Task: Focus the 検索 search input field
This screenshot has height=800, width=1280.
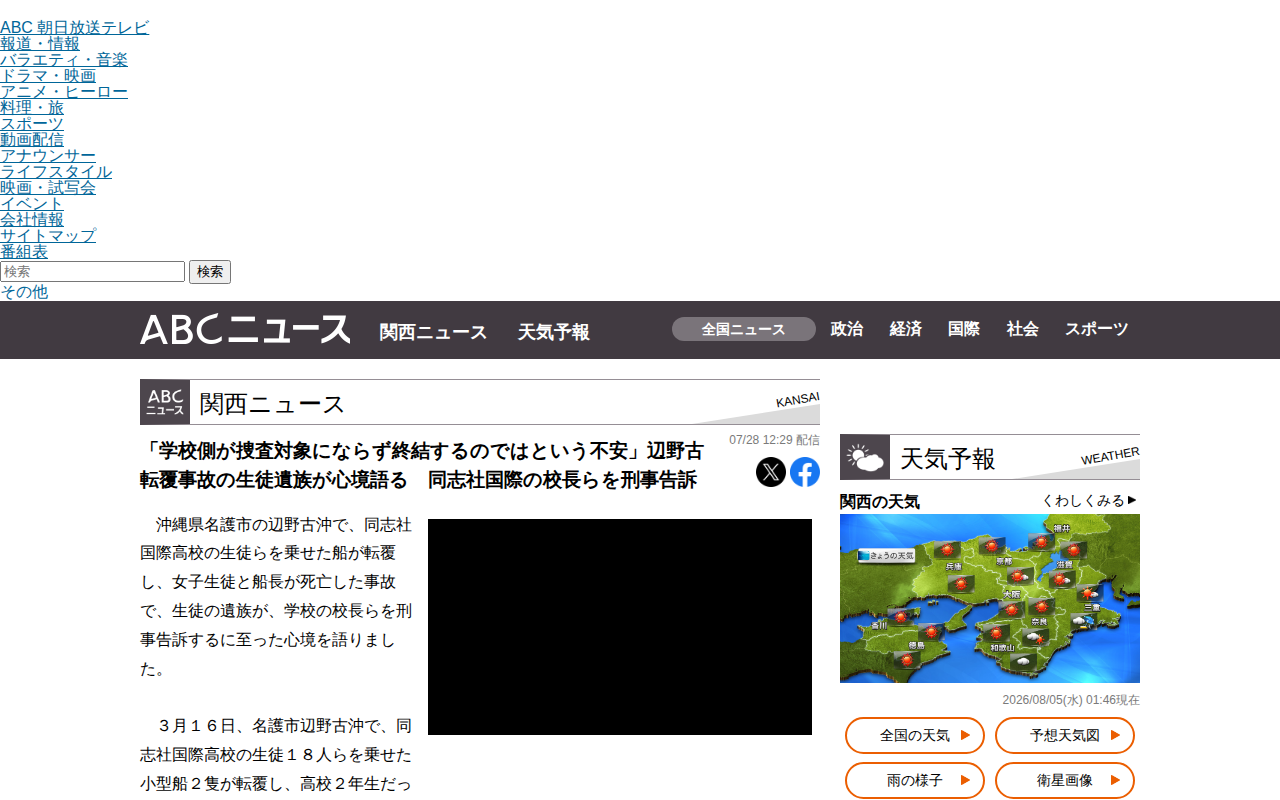Action: tap(93, 272)
